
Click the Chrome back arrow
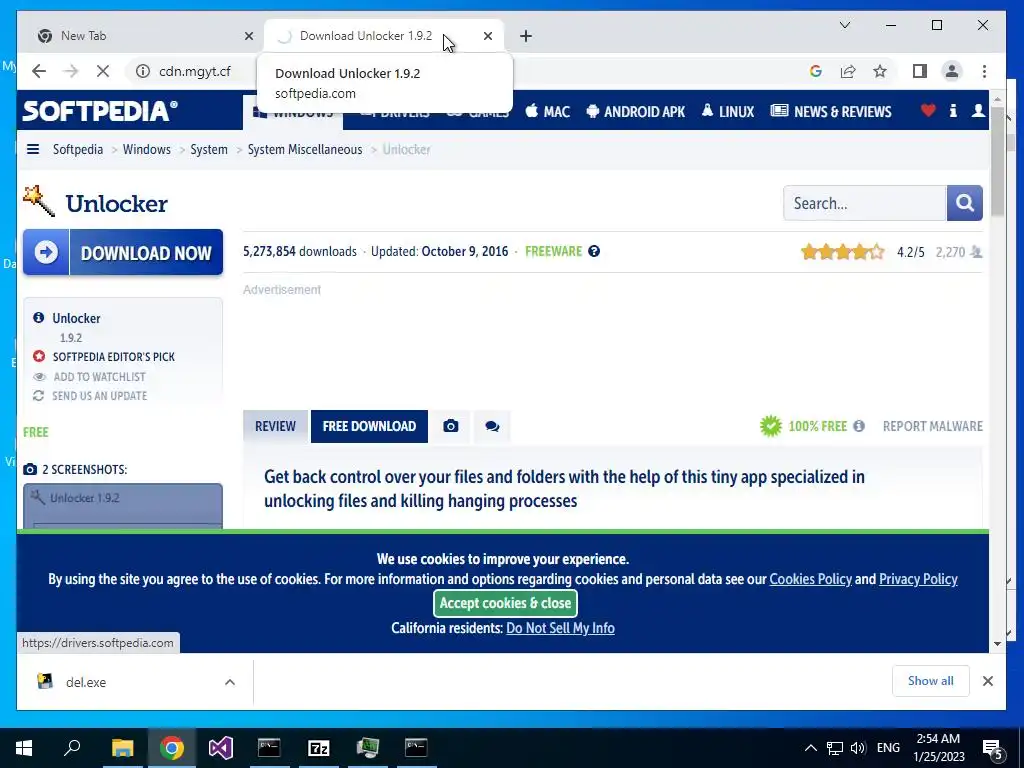[x=39, y=71]
